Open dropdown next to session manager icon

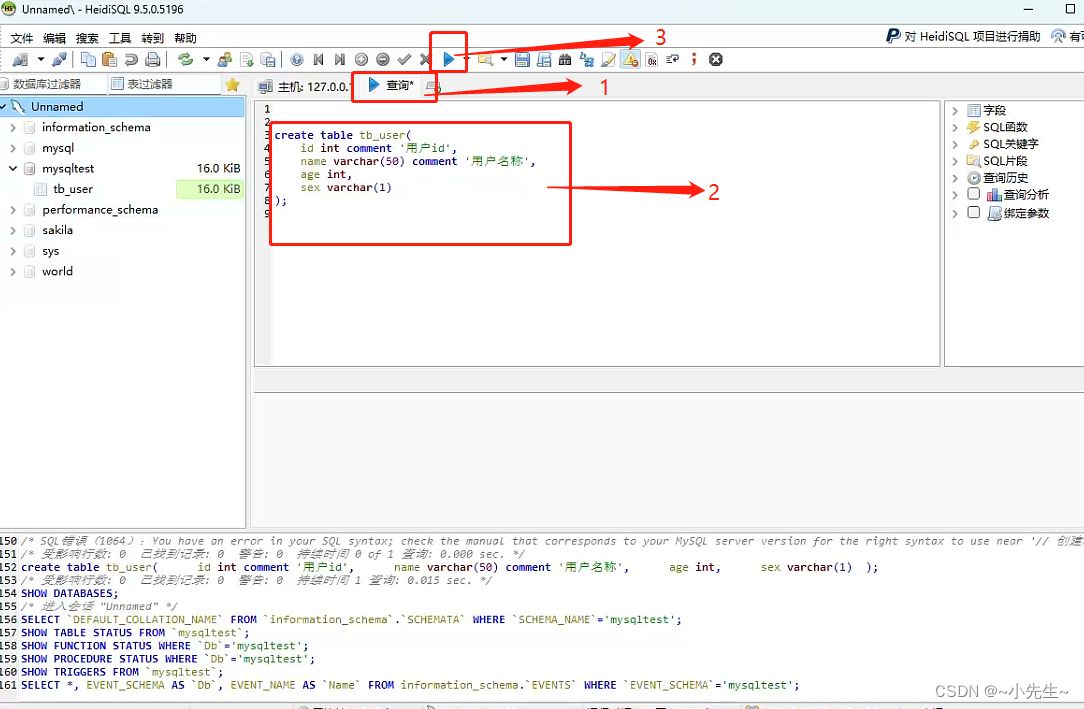(x=41, y=60)
